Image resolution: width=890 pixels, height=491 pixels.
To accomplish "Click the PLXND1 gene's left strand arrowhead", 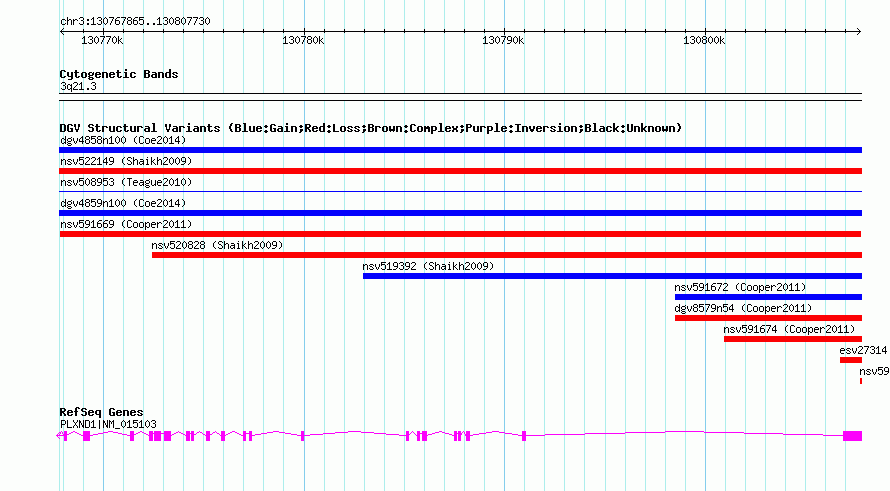I will [x=59, y=436].
